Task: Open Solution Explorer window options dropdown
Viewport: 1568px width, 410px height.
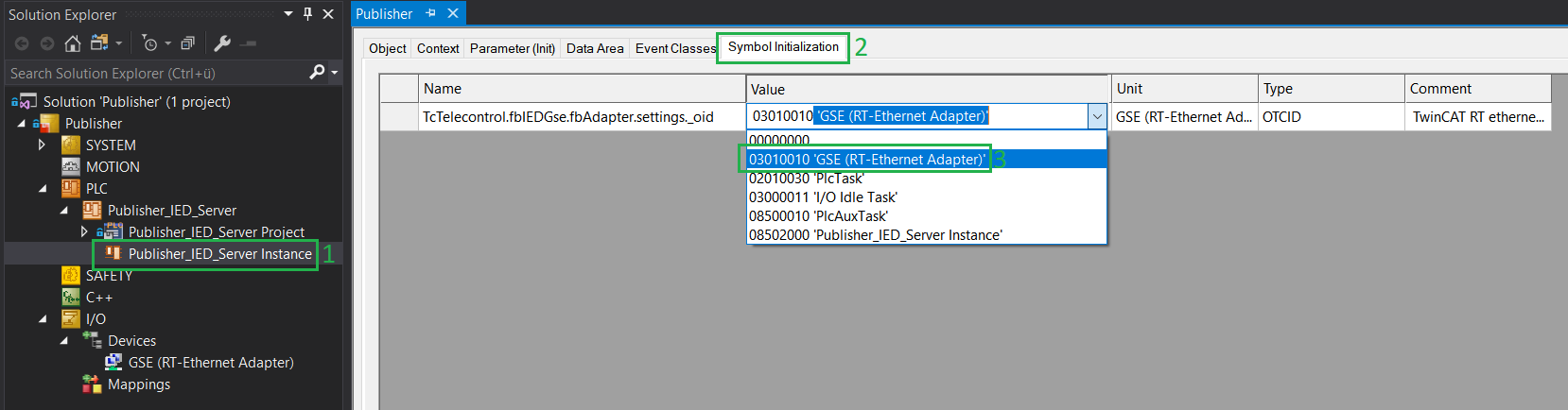Action: (288, 13)
